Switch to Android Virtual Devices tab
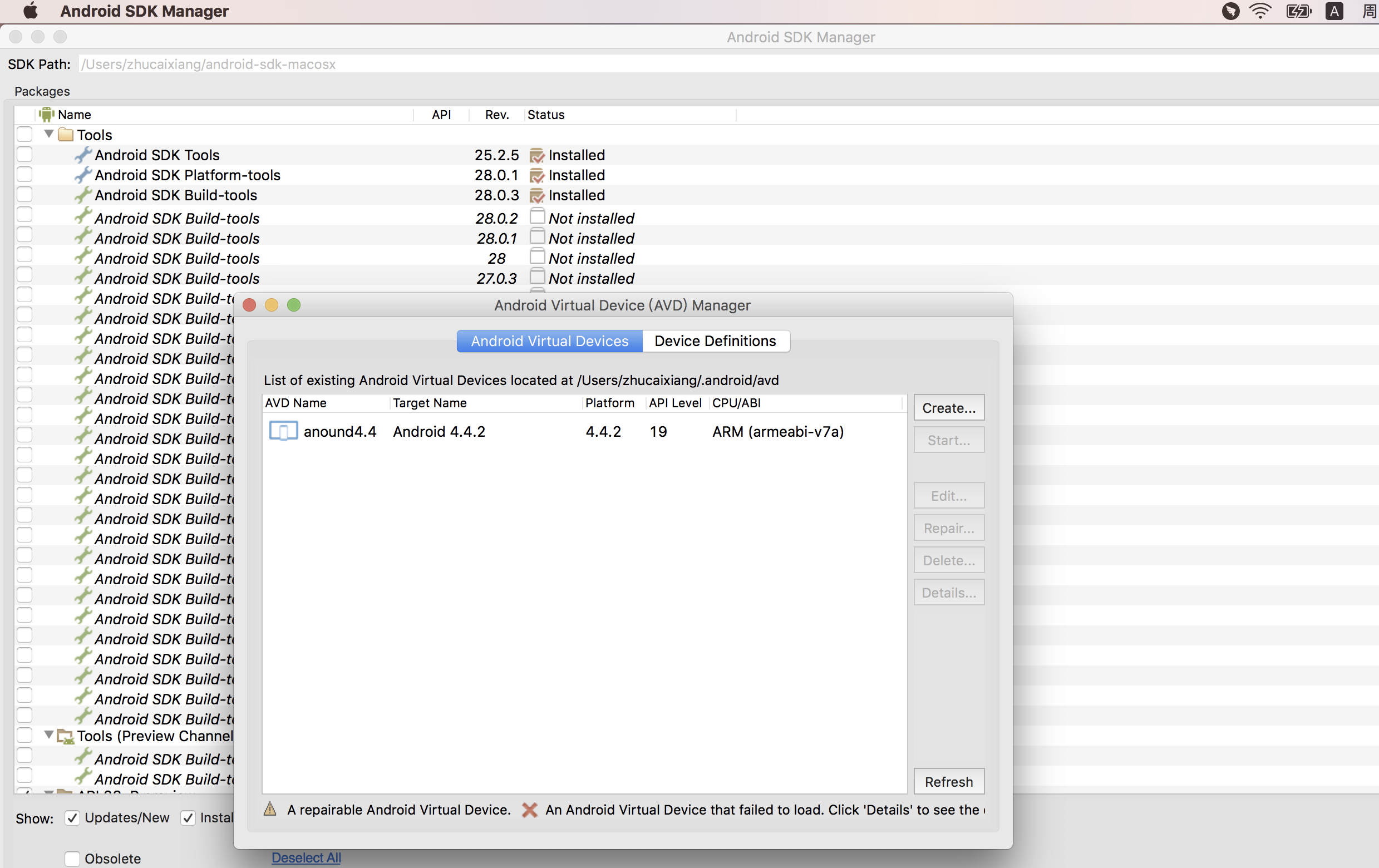 pyautogui.click(x=549, y=341)
